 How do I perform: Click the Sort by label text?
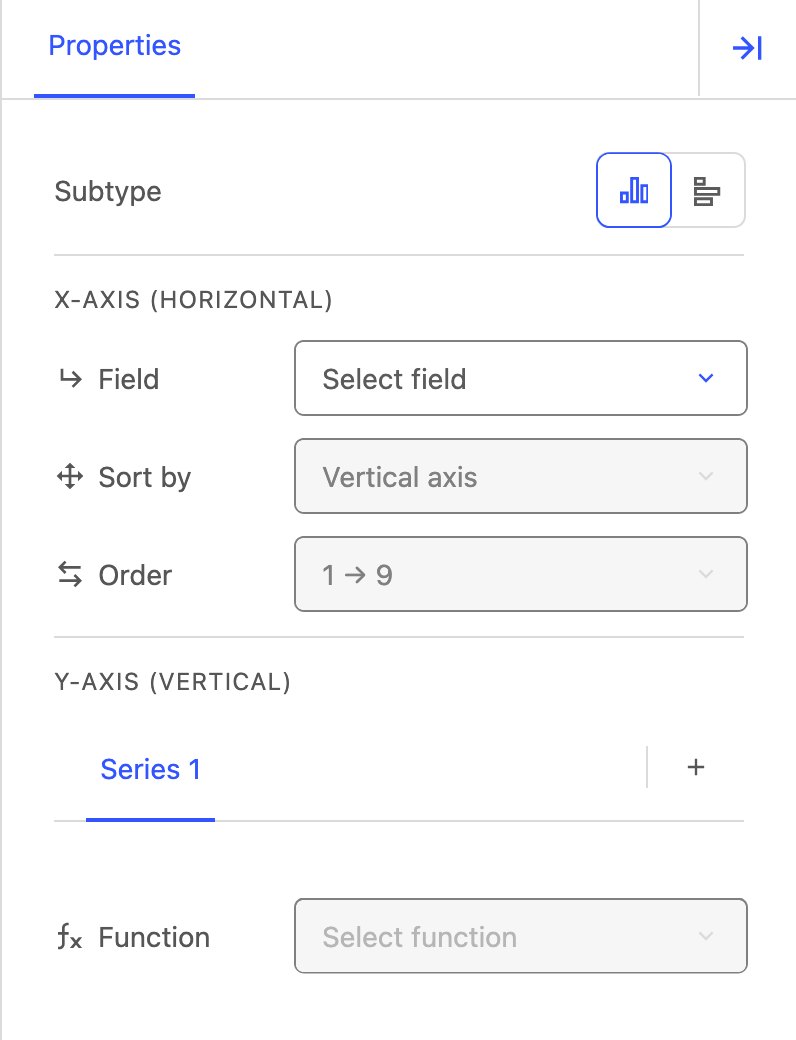click(145, 478)
